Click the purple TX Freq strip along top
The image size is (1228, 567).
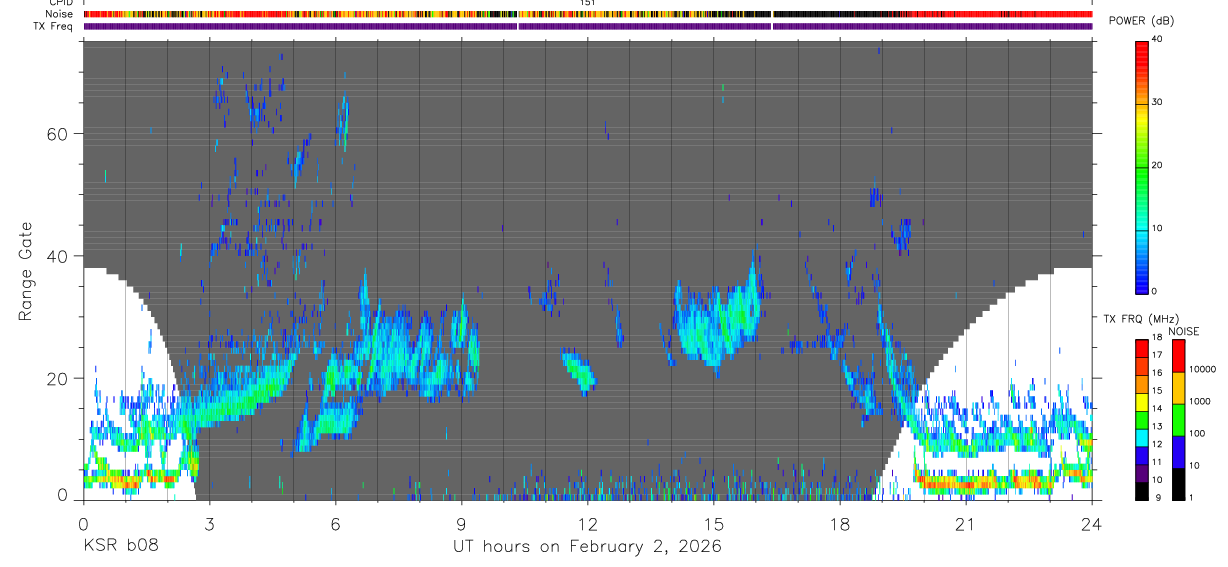tap(588, 26)
